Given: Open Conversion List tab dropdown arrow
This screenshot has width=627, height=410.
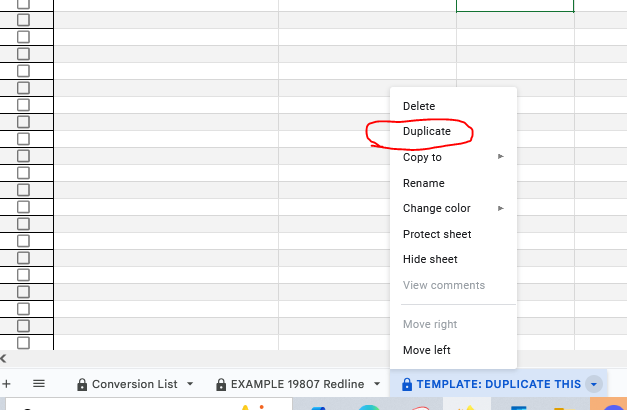Looking at the screenshot, I should tap(190, 384).
